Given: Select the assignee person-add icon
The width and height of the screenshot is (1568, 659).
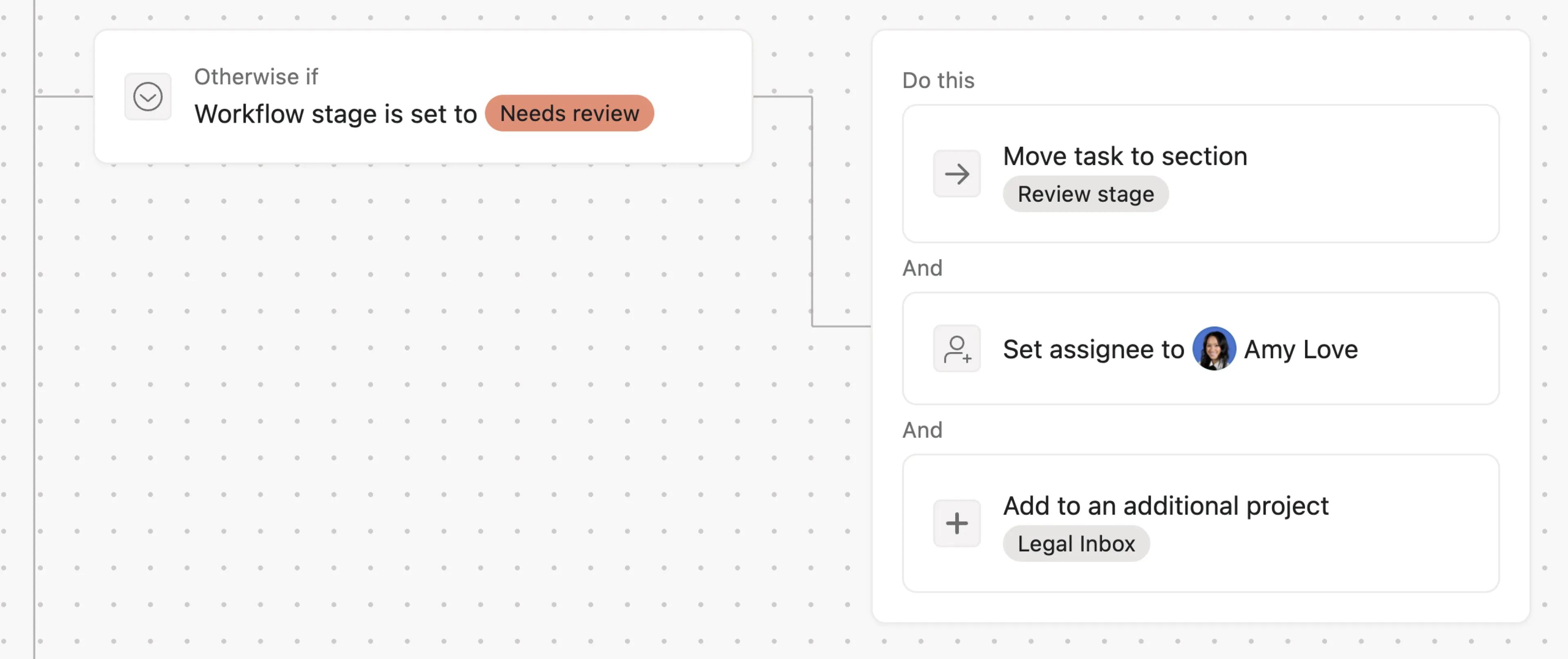Looking at the screenshot, I should pos(957,349).
